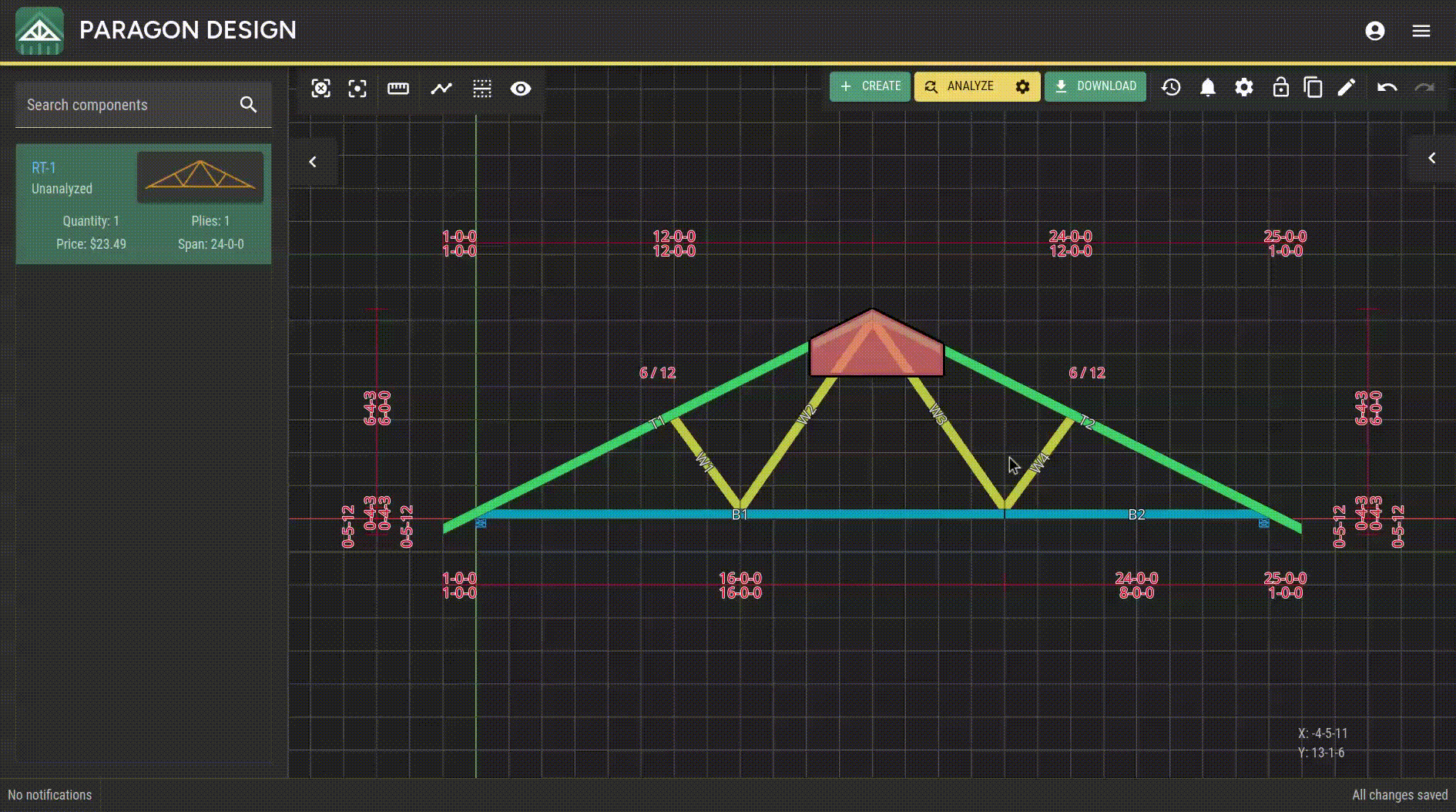Toggle the lock icon in toolbar
1456x812 pixels.
pos(1280,87)
